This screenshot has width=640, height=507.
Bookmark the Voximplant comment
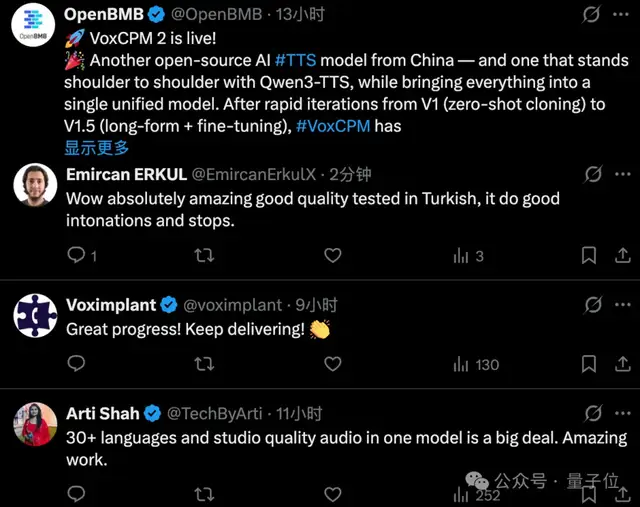589,364
